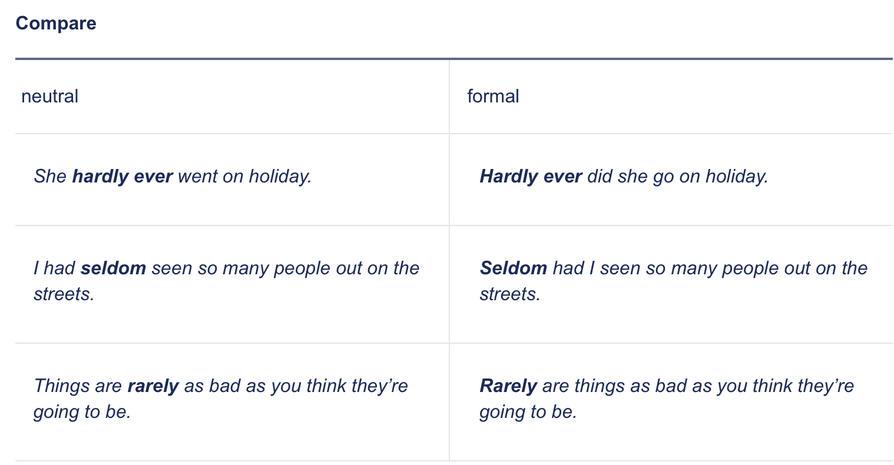The width and height of the screenshot is (894, 465).
Task: Click bold "hardly ever" in the neutral column
Action: pos(122,177)
